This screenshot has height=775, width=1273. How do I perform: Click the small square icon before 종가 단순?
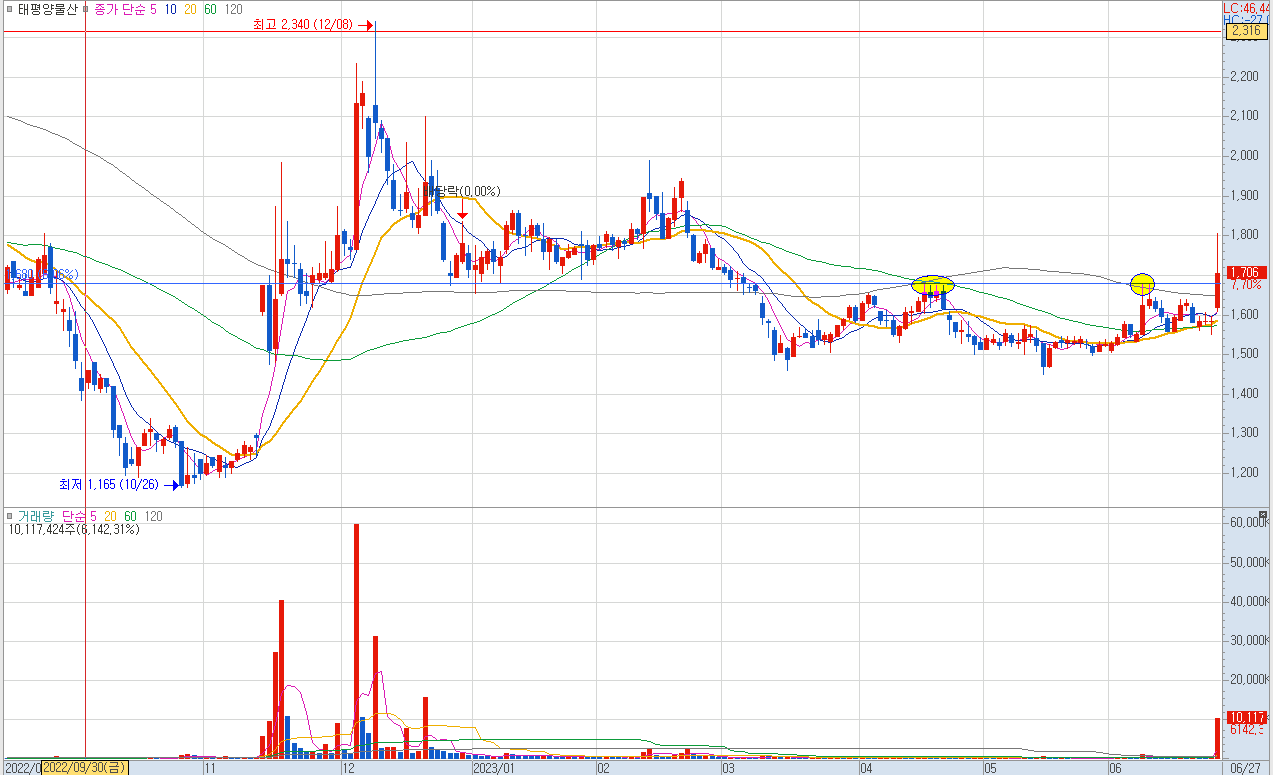click(86, 9)
